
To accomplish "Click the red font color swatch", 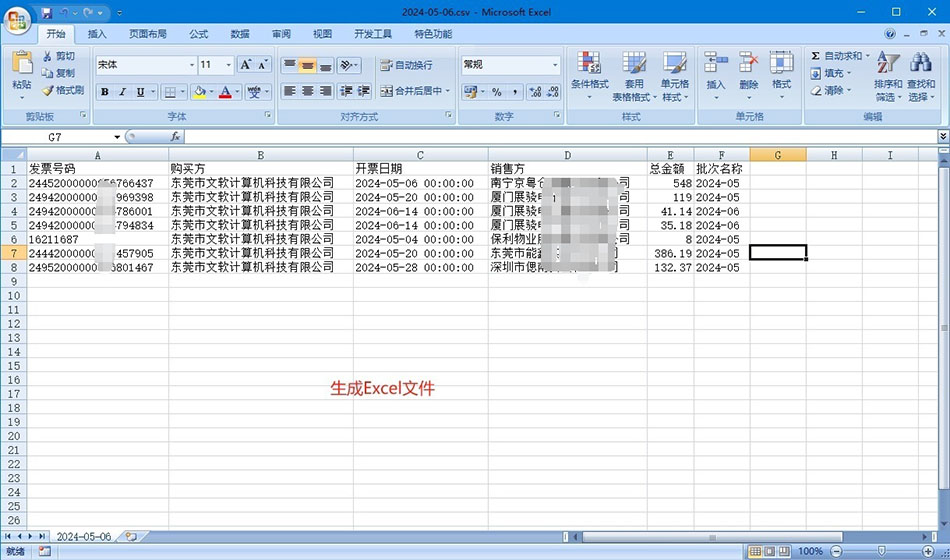I will (x=225, y=92).
